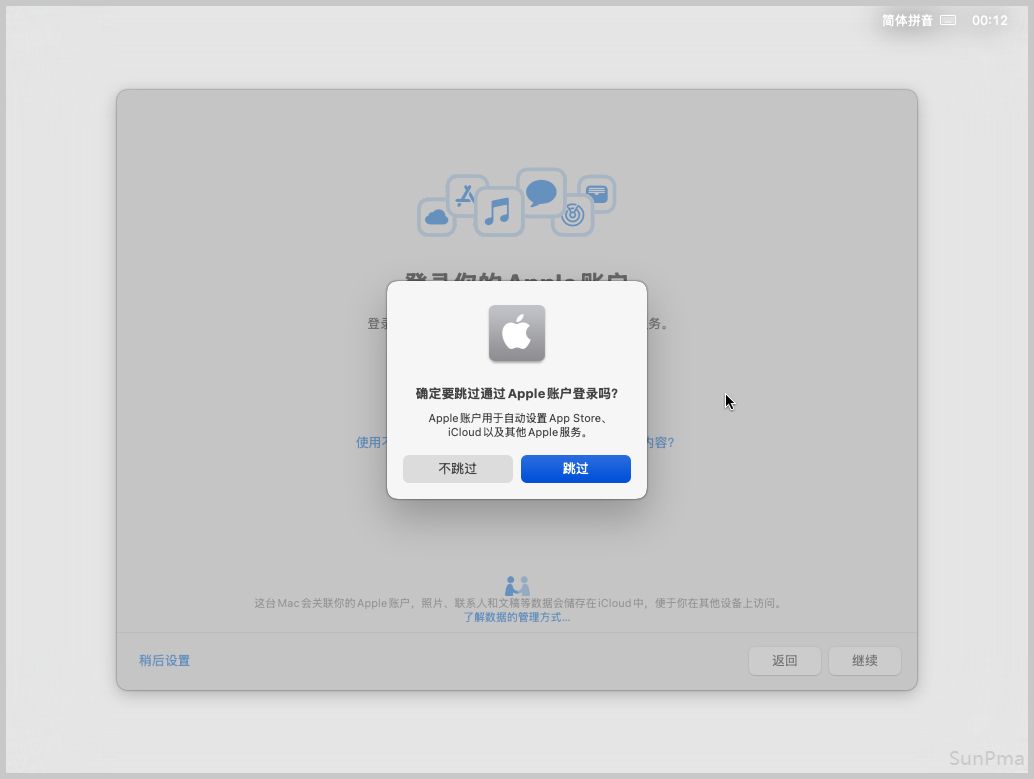Click the Apple logo in the dialog
The height and width of the screenshot is (779, 1034).
(x=517, y=333)
